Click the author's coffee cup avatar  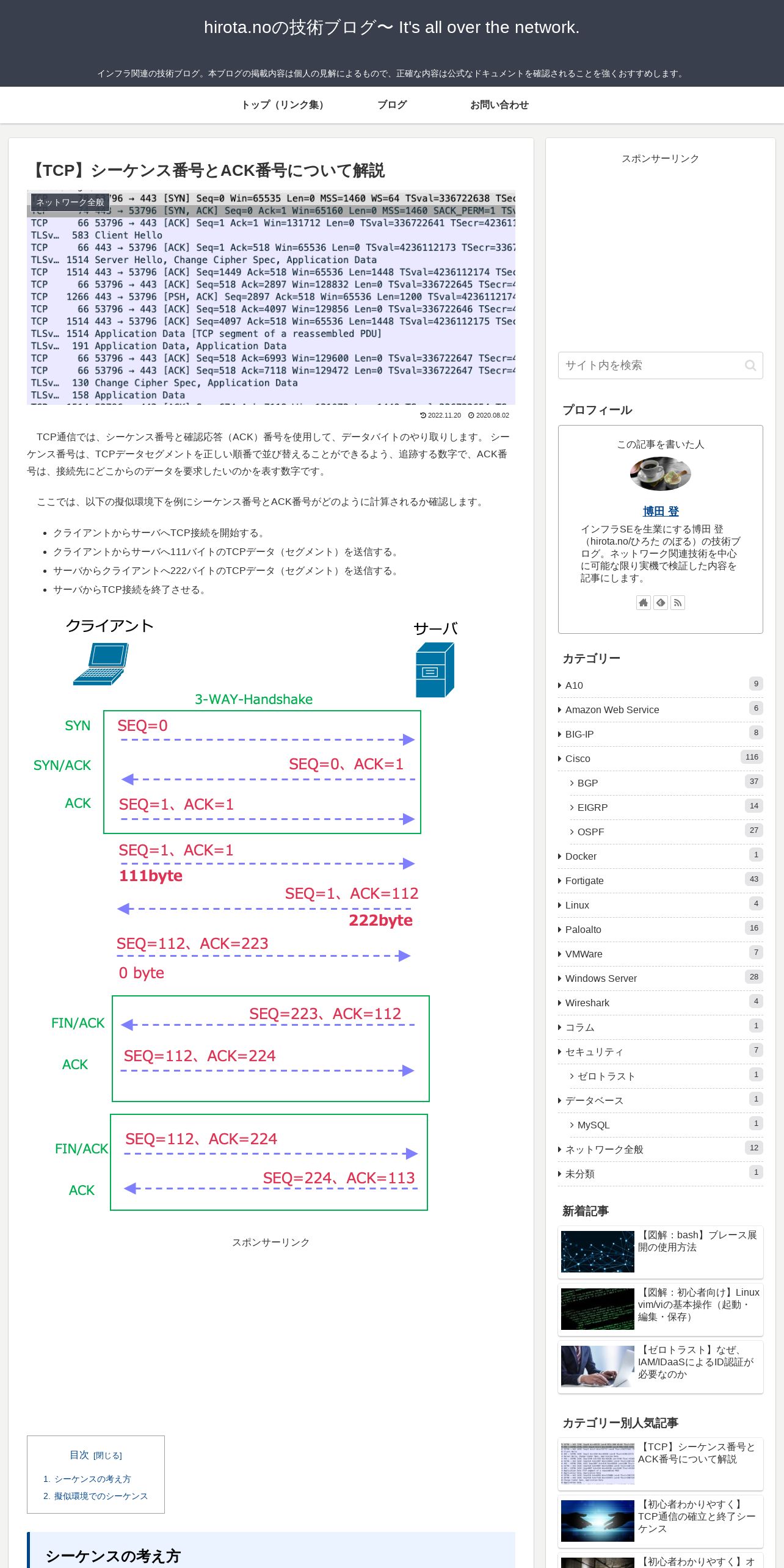coord(660,474)
